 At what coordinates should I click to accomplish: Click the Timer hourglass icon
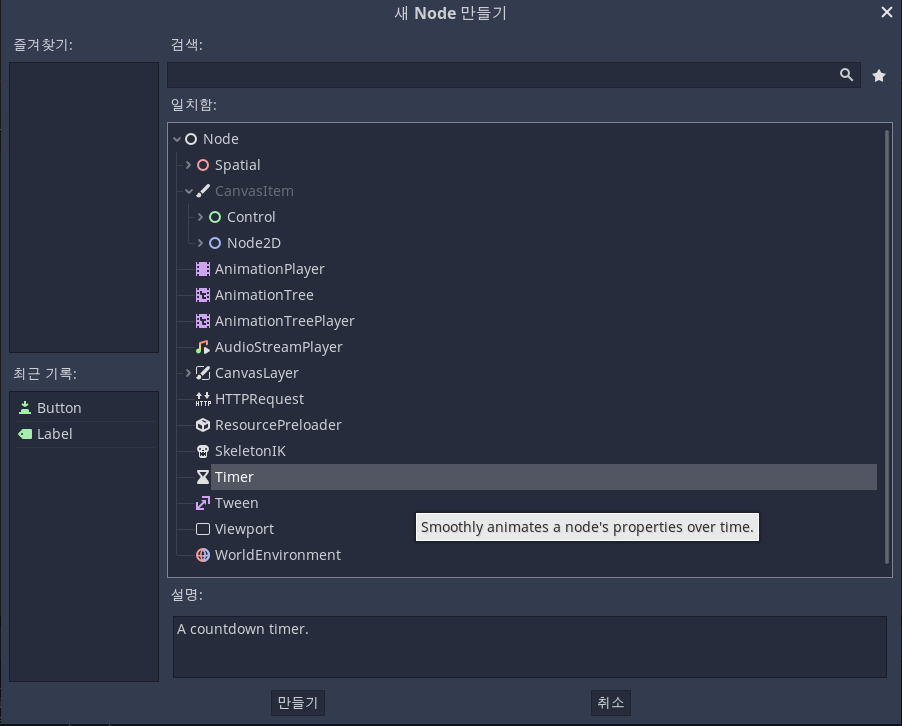(x=203, y=477)
